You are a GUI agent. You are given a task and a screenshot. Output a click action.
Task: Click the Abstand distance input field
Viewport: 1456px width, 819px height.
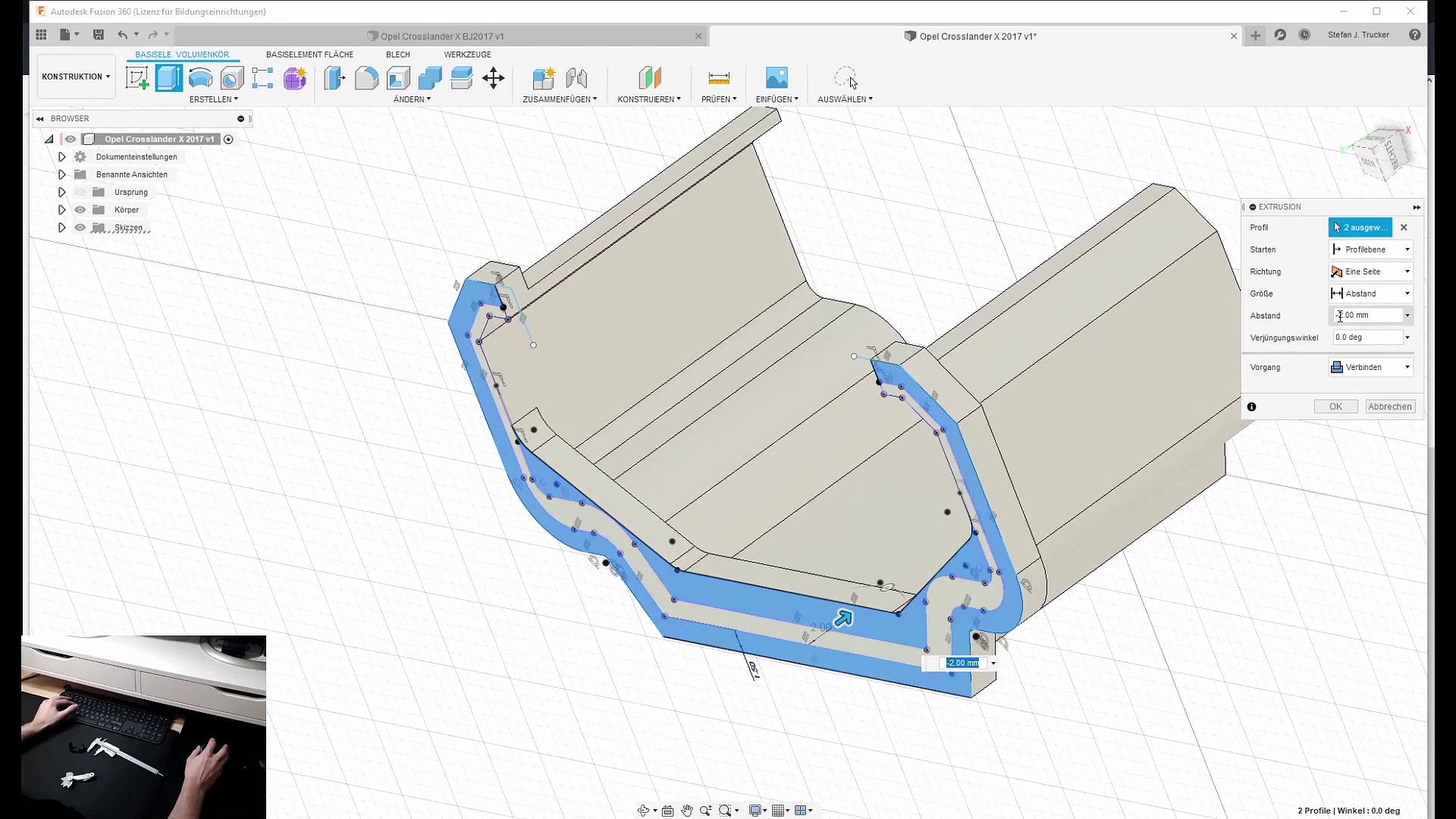point(1367,315)
